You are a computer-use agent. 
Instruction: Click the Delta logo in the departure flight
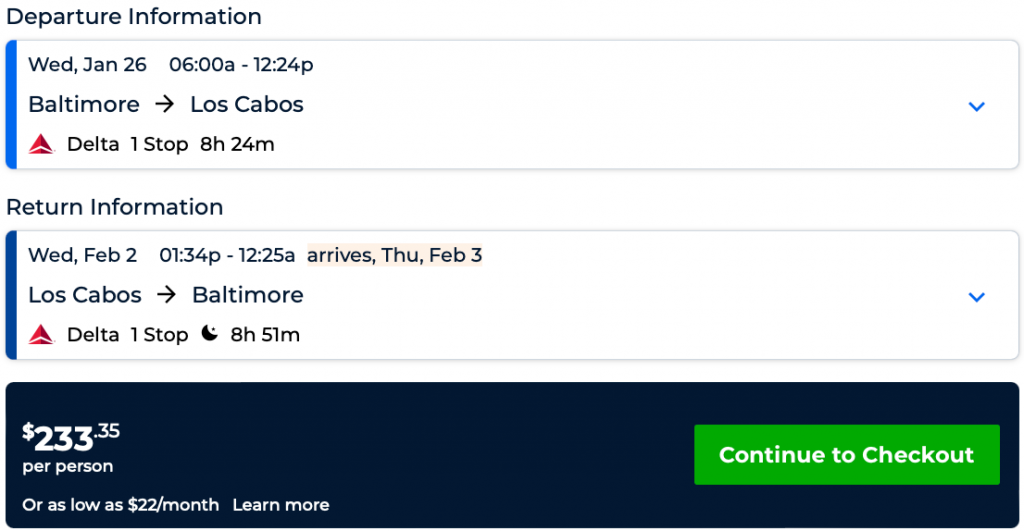pos(41,144)
